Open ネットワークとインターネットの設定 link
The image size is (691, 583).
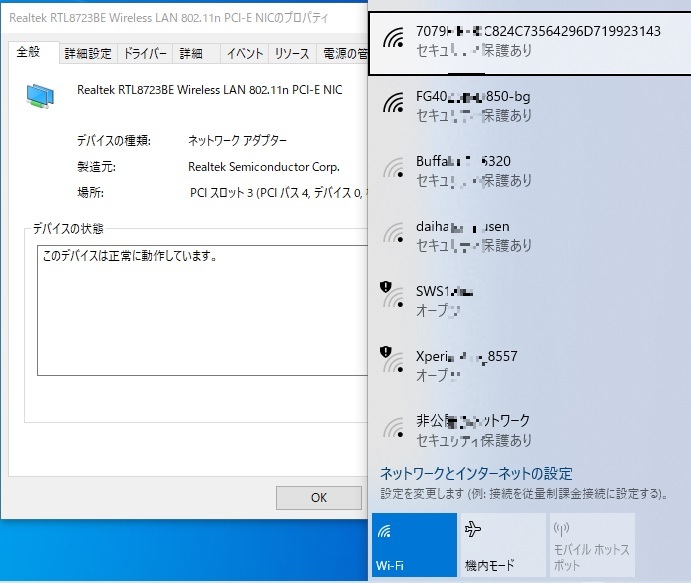[476, 474]
